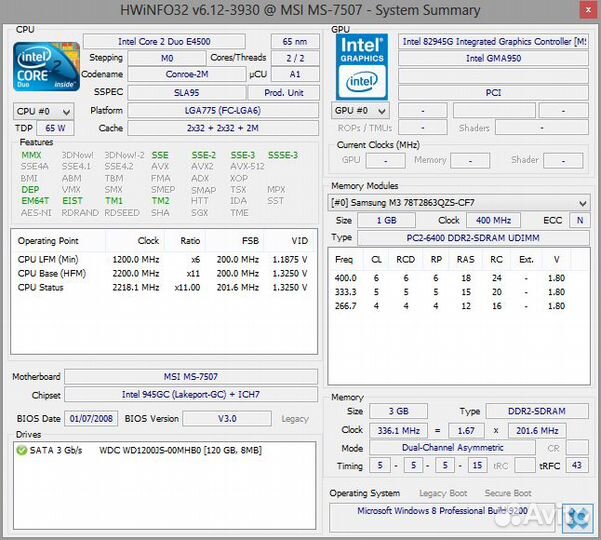The image size is (601, 540).
Task: Click the Intel GMA950 field
Action: tap(493, 58)
